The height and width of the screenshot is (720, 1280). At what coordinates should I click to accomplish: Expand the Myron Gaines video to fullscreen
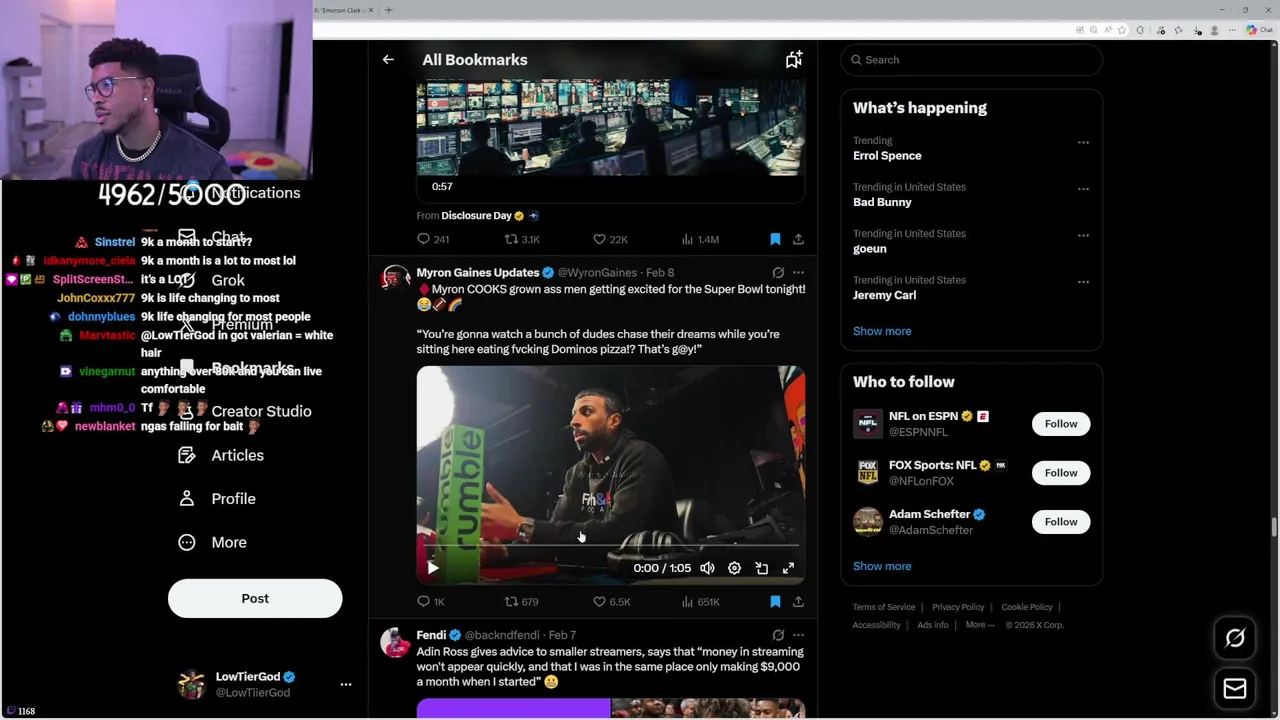point(788,568)
